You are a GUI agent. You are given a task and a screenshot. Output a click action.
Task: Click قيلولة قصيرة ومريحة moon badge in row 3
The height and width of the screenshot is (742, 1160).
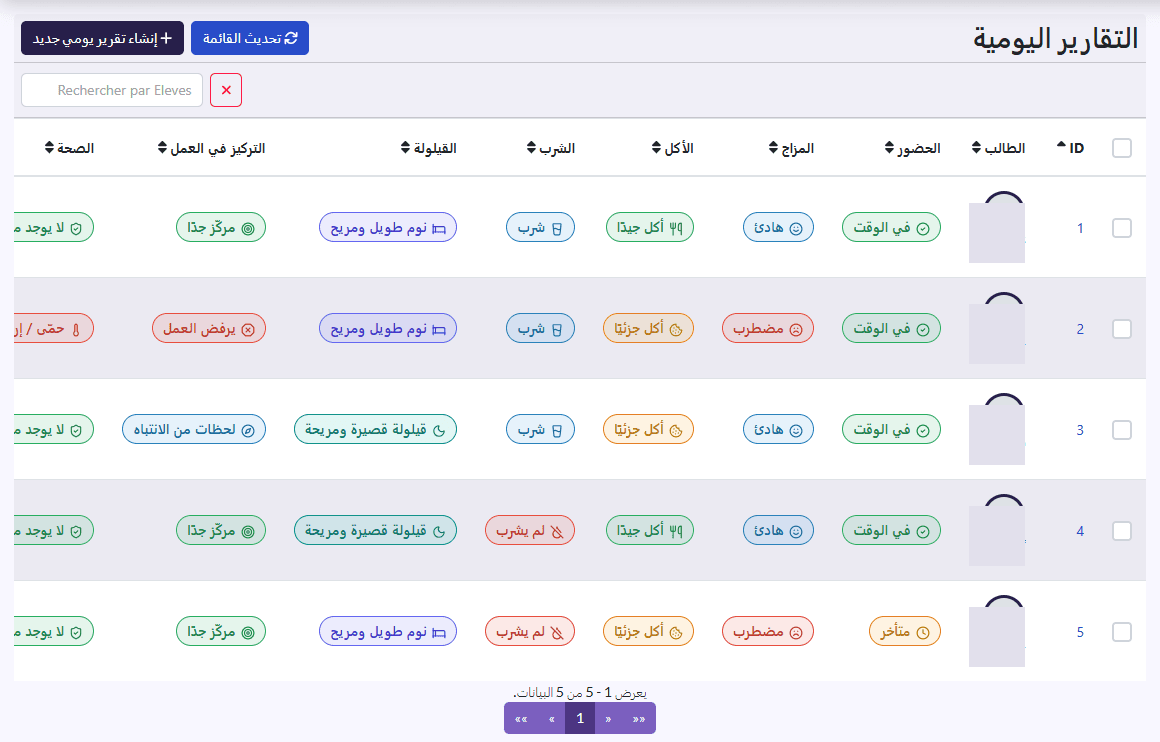(375, 429)
